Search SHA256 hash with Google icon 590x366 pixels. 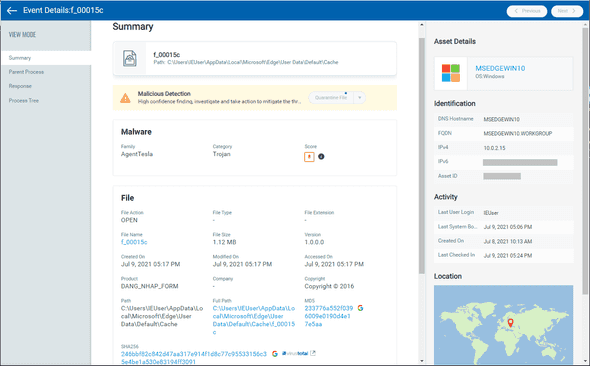[275, 354]
